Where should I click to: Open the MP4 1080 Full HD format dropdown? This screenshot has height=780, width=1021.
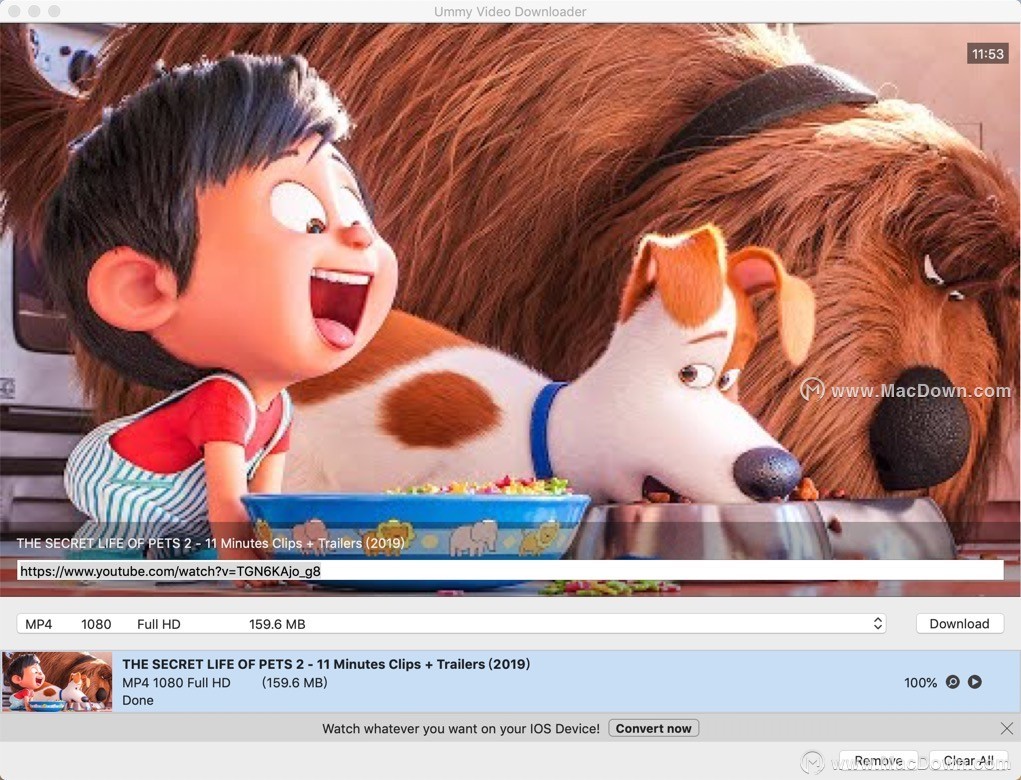tap(451, 624)
